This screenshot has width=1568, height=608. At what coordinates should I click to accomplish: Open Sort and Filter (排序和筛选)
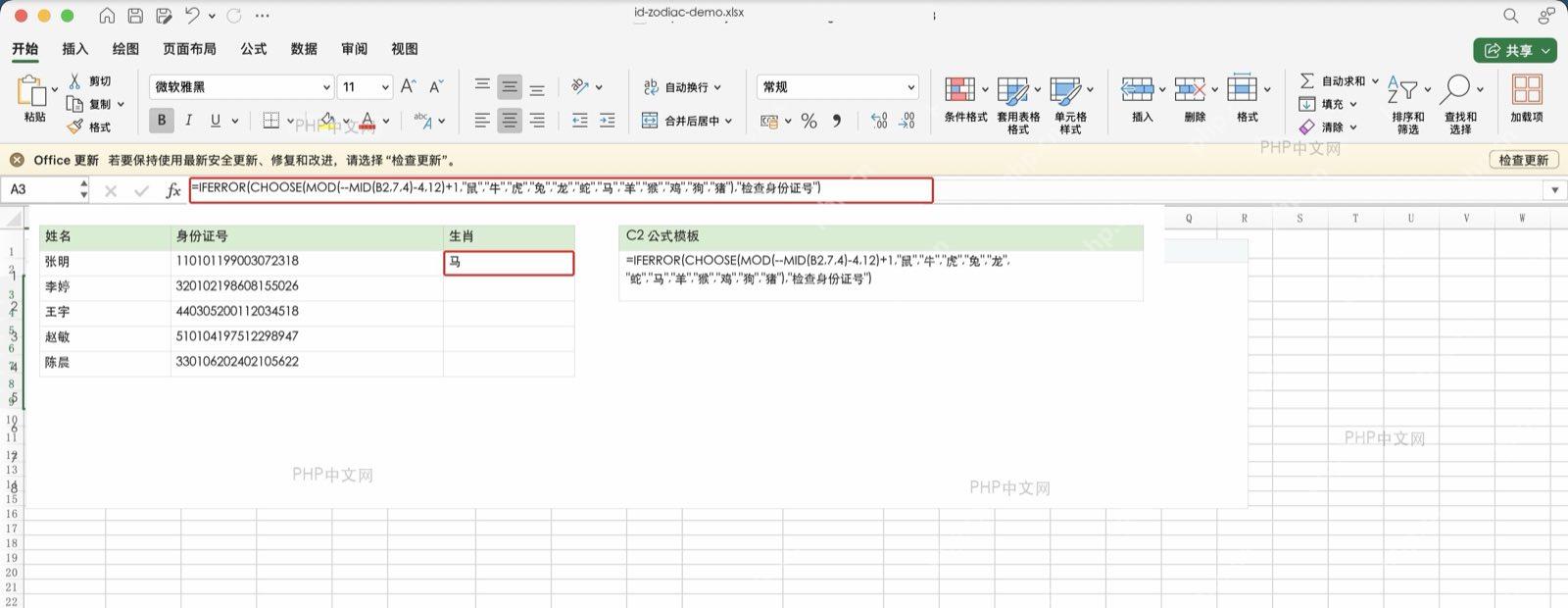[1407, 105]
